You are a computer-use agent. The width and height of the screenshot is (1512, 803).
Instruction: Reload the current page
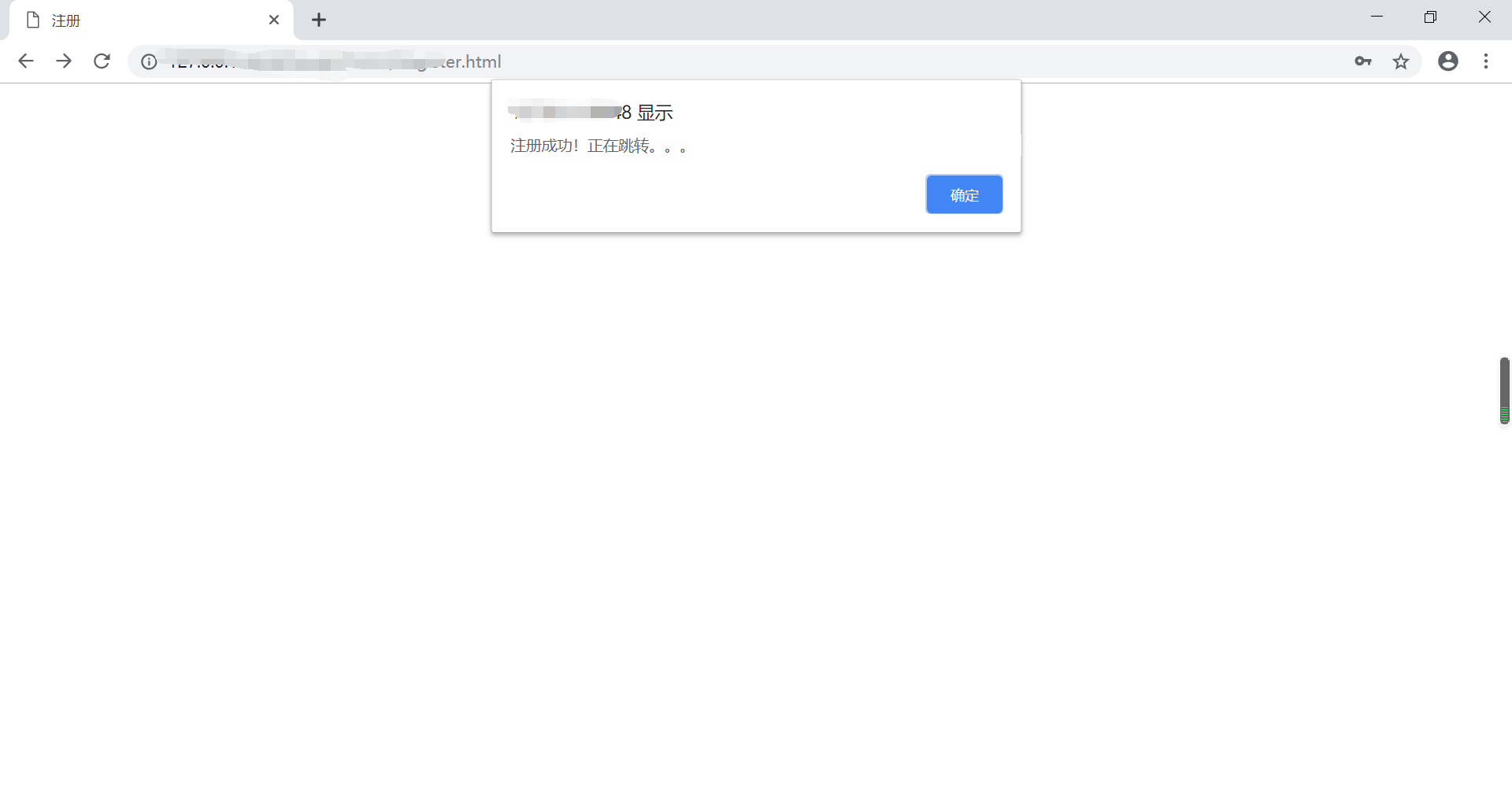102,61
